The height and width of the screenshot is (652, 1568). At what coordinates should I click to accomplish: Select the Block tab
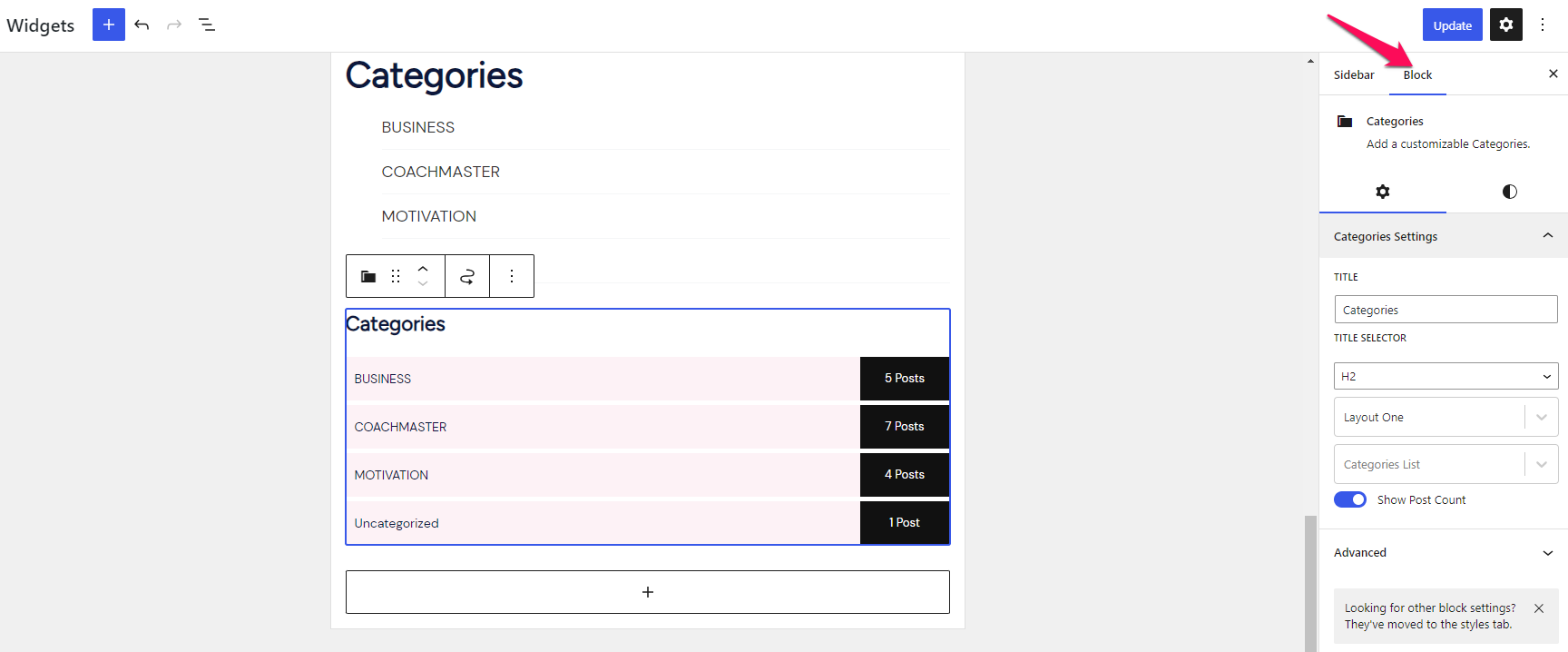[x=1416, y=74]
